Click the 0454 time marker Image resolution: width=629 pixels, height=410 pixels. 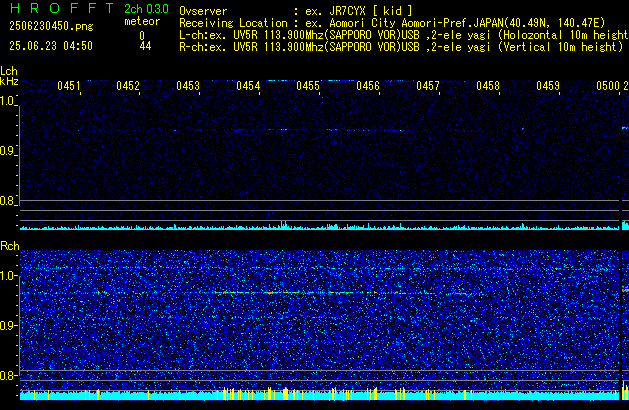[248, 86]
